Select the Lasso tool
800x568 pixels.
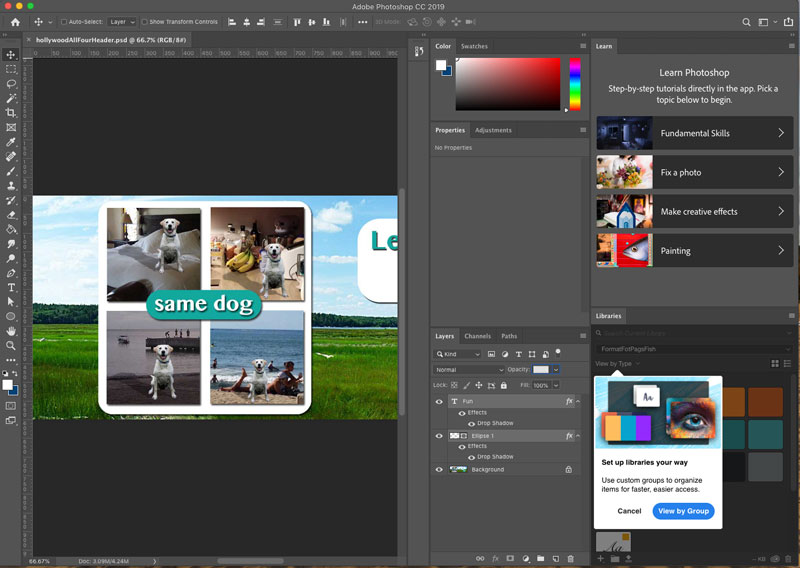[11, 83]
